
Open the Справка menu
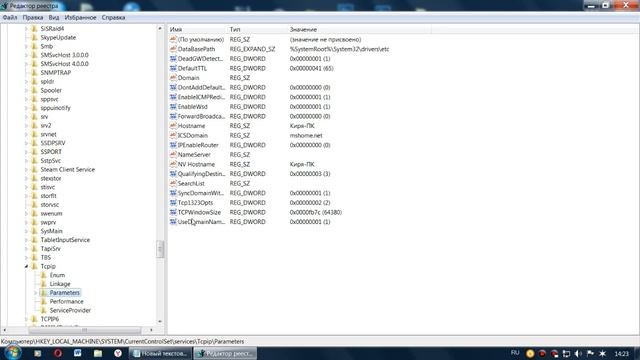pos(113,18)
